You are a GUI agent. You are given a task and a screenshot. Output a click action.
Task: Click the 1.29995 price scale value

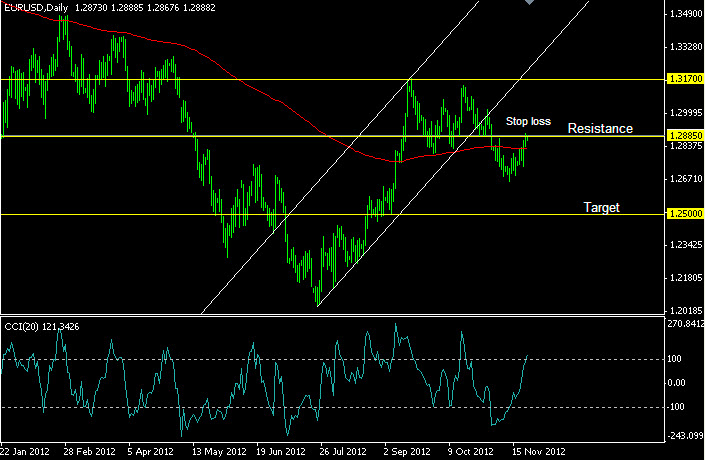(686, 113)
